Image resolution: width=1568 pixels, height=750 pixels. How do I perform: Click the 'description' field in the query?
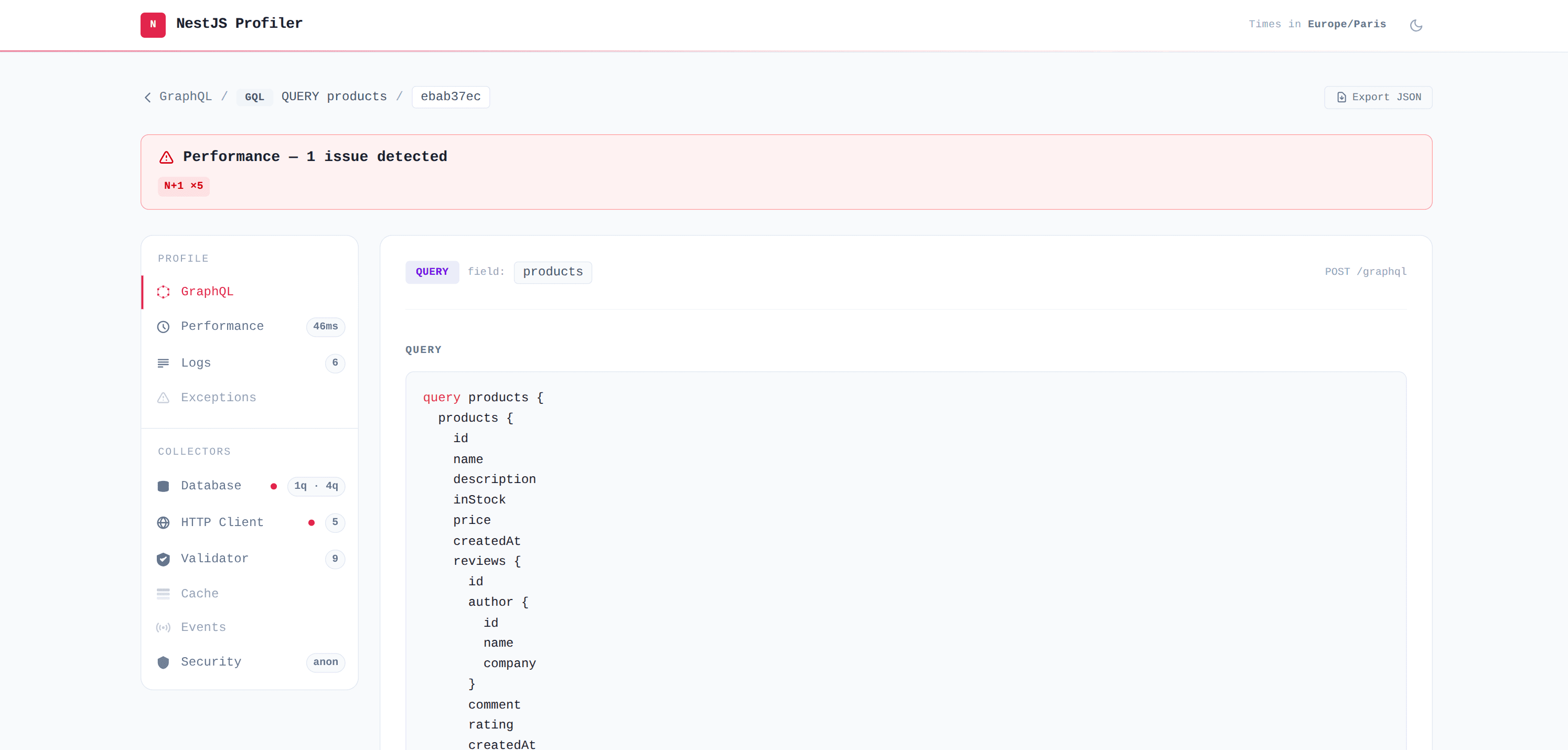[494, 480]
